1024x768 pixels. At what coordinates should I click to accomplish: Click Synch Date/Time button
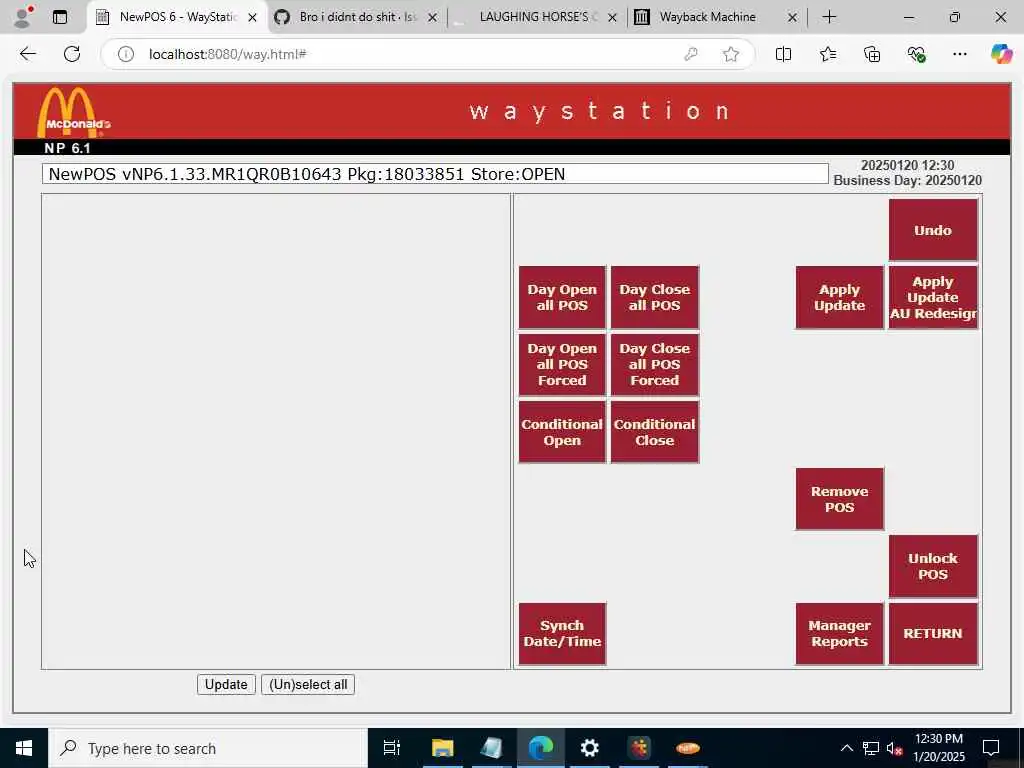pos(562,633)
